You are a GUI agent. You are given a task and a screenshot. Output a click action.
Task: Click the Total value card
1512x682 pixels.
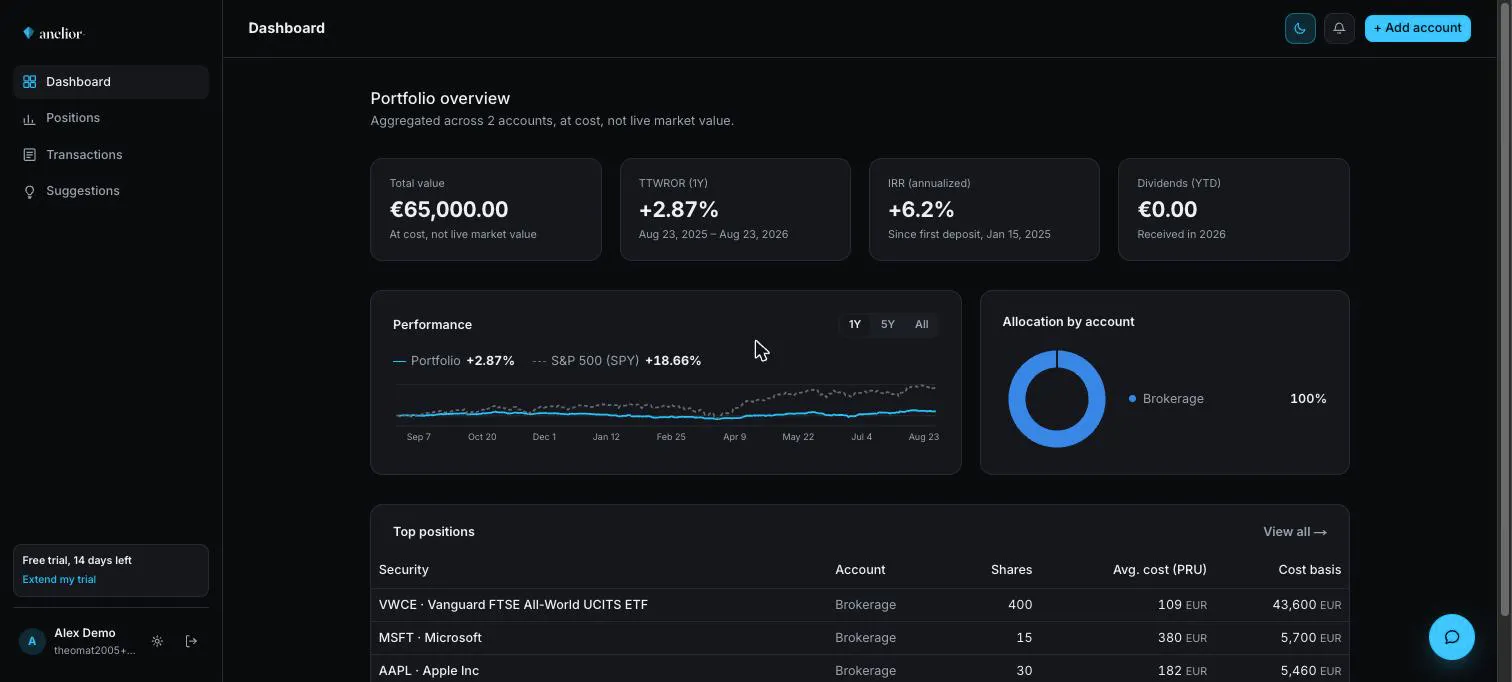pos(486,210)
